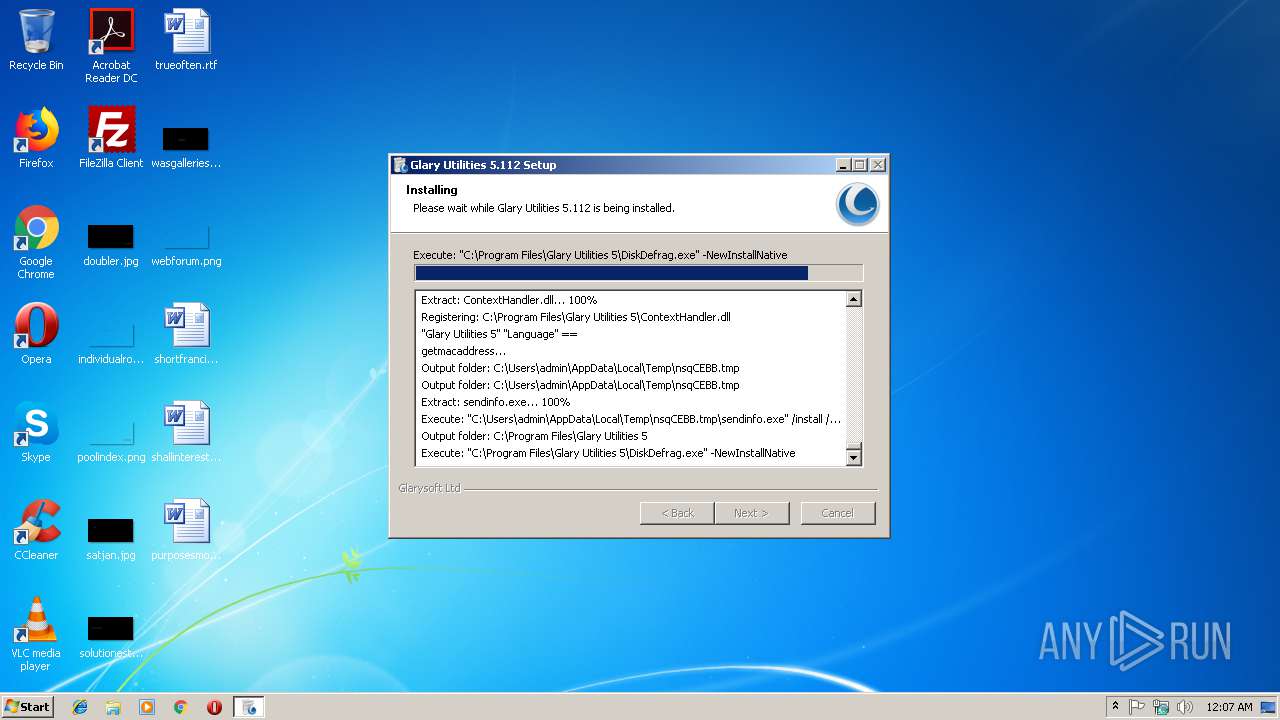Open Action Center flag icon
This screenshot has height=720, width=1280.
(x=1137, y=707)
